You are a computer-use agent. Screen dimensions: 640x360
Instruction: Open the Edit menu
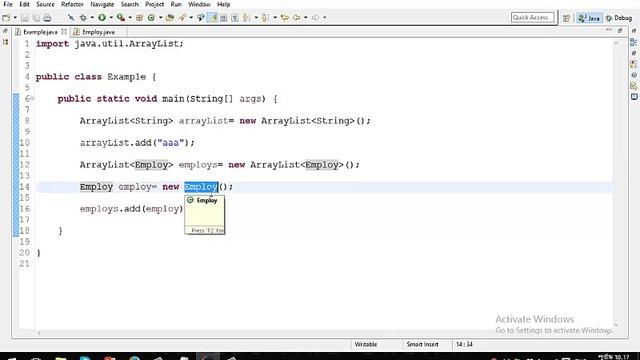pos(24,4)
